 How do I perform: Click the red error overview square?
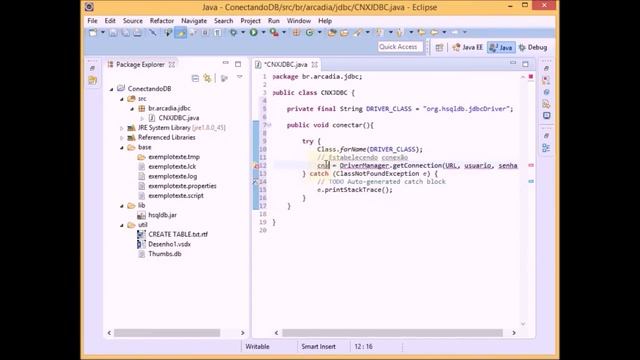(531, 76)
